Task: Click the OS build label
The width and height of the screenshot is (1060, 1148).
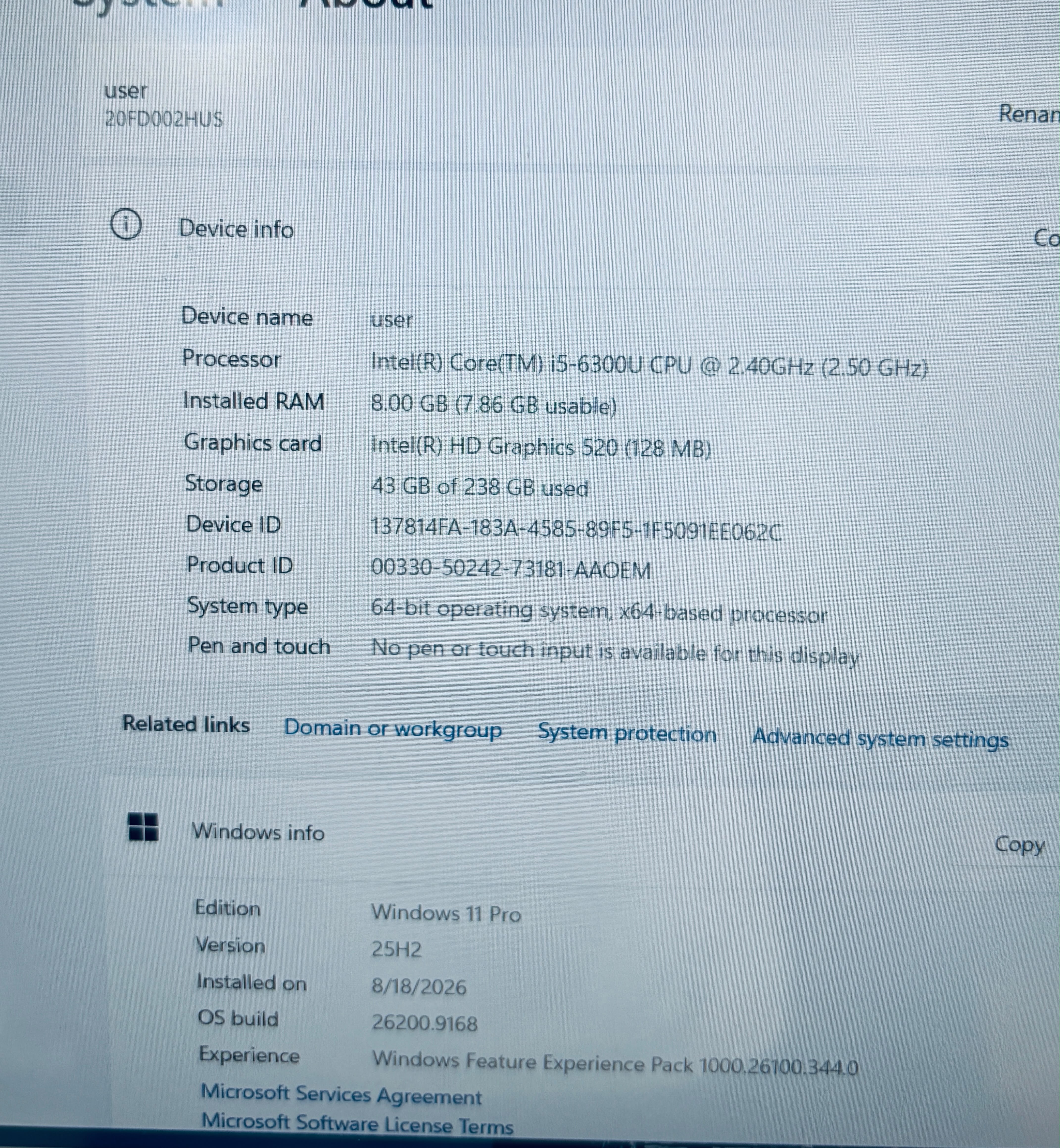Action: tap(238, 1018)
